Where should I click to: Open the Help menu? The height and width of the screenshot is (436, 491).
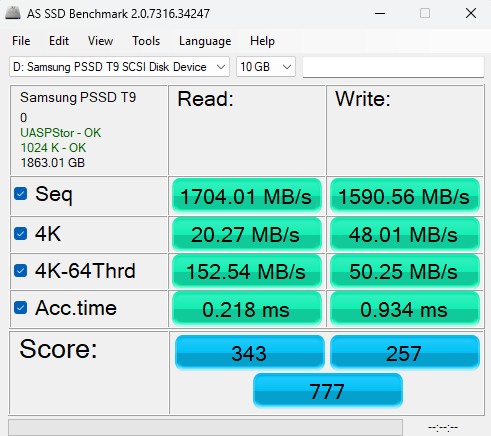[x=262, y=41]
